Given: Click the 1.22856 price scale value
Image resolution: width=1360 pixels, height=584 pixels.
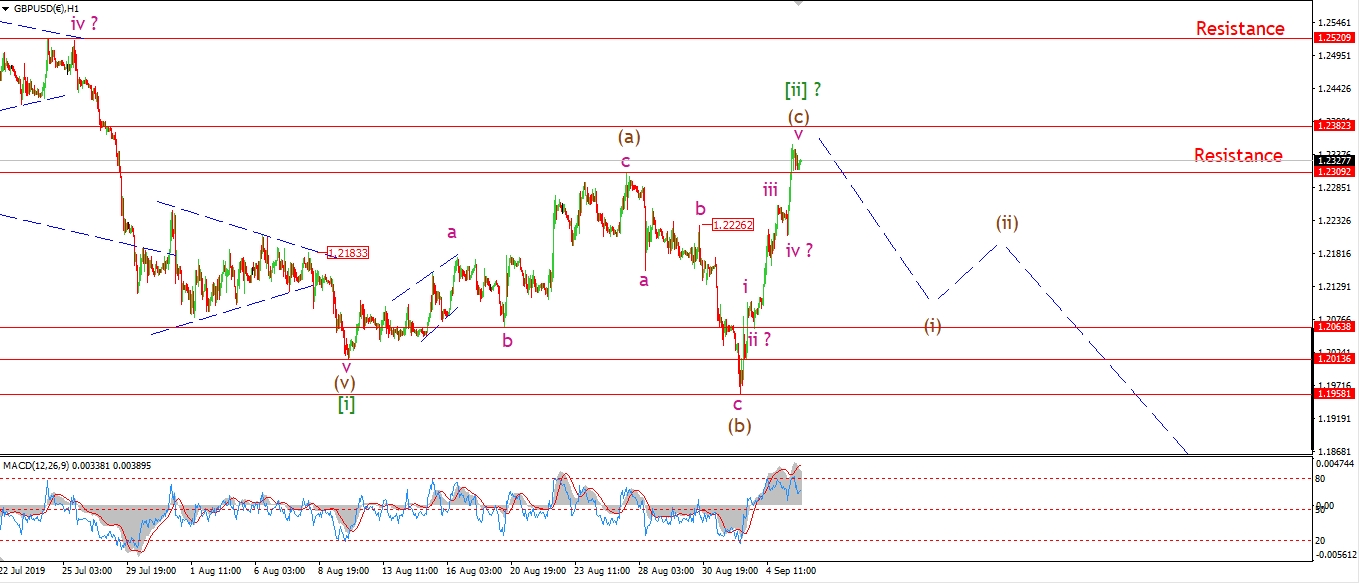Looking at the screenshot, I should click(x=1337, y=188).
